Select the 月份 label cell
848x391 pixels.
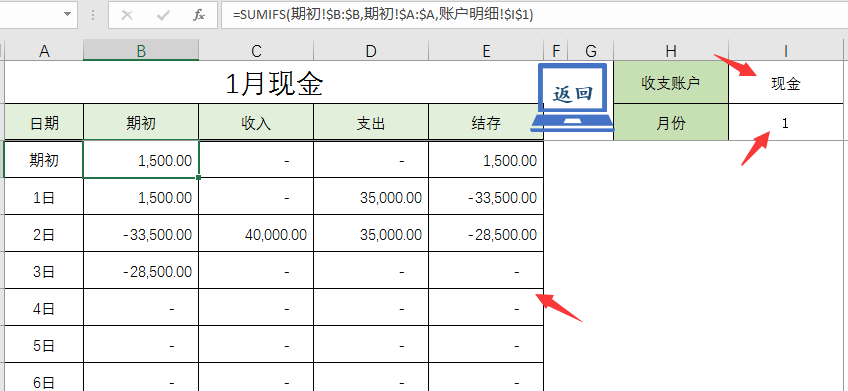click(x=671, y=123)
